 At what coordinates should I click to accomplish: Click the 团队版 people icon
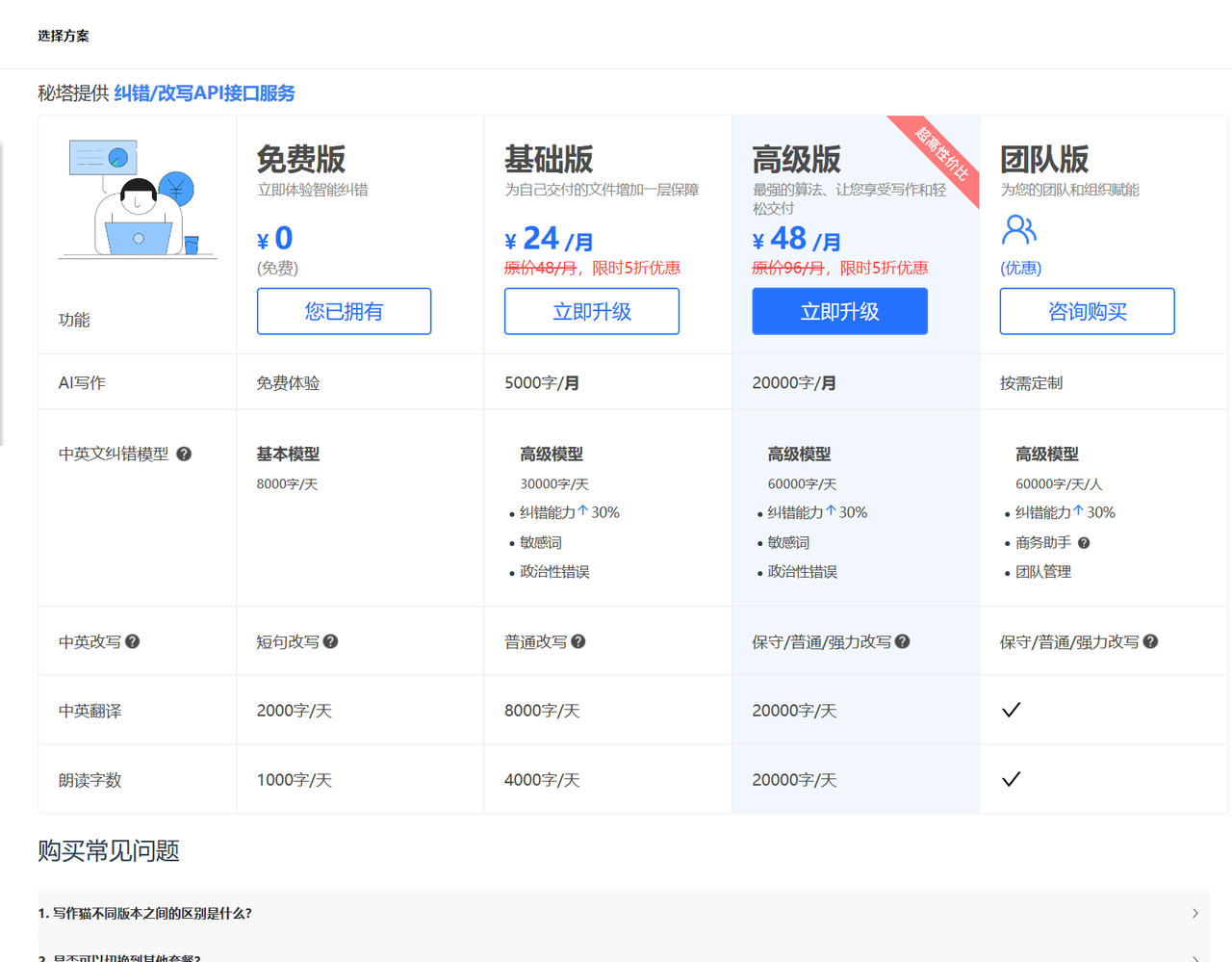[x=1018, y=230]
